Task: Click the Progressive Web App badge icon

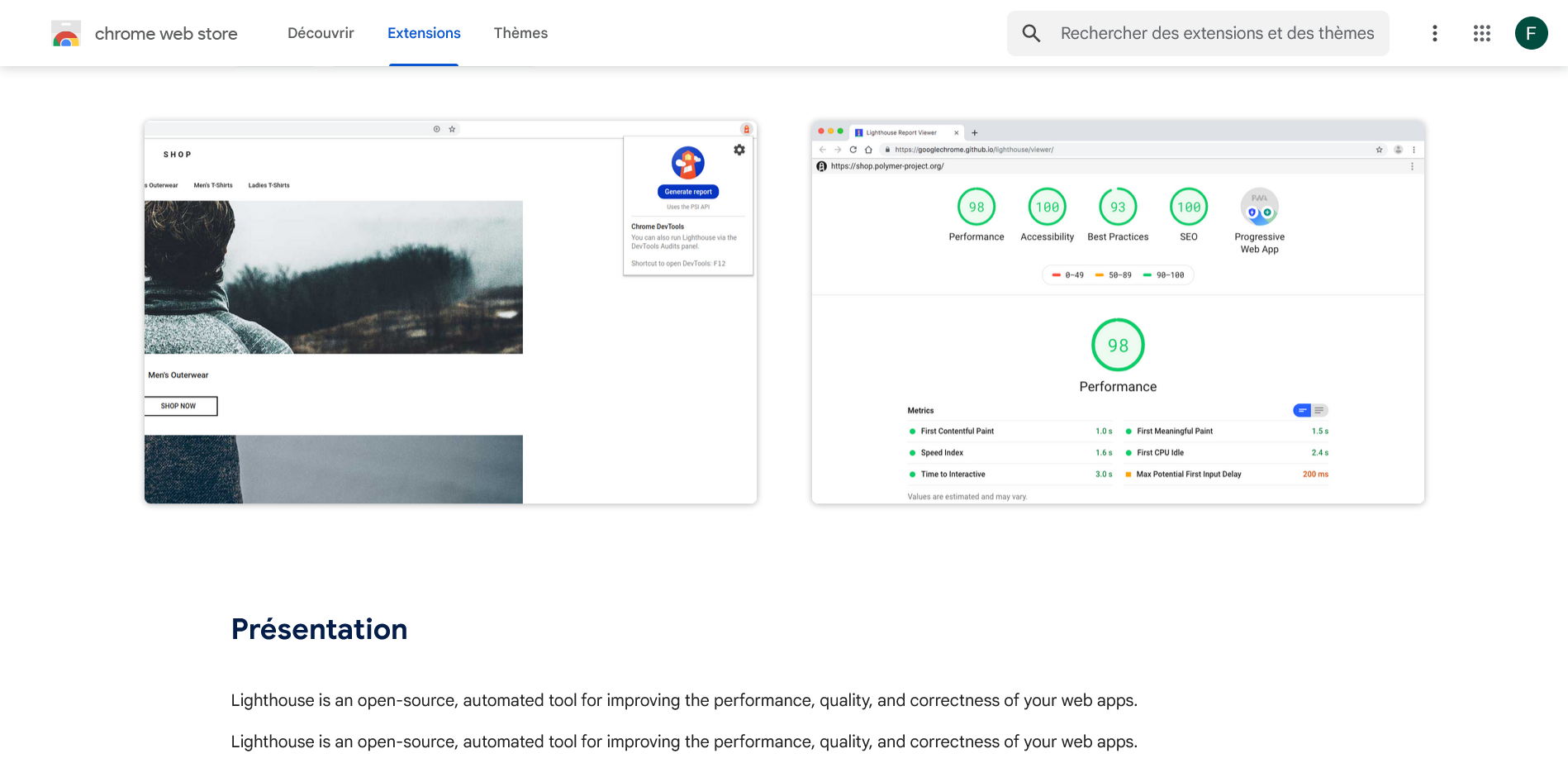Action: pyautogui.click(x=1259, y=207)
